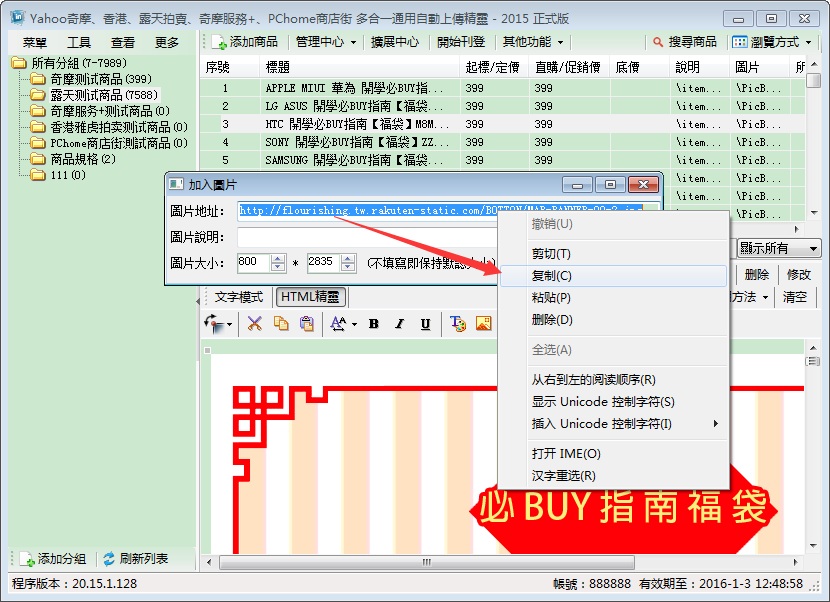Click the 開始刊登 button
The image size is (830, 602).
point(461,42)
